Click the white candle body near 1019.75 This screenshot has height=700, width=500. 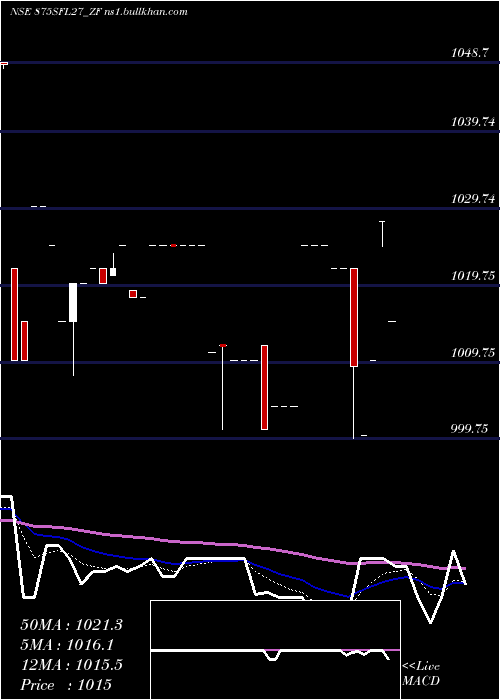click(73, 302)
